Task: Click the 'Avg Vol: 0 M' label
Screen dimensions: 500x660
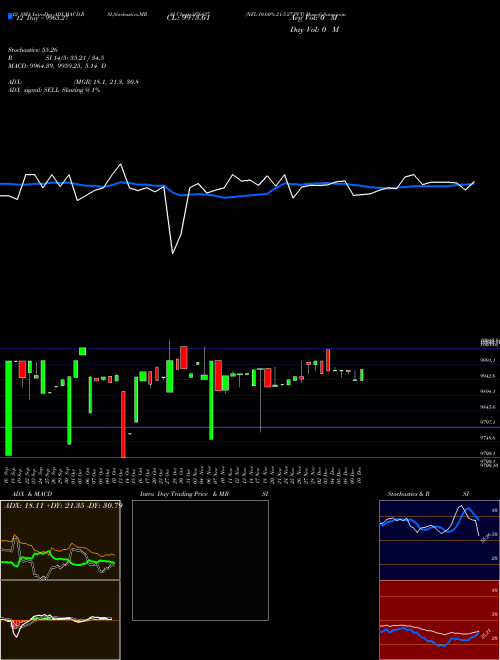Action: 314,17
